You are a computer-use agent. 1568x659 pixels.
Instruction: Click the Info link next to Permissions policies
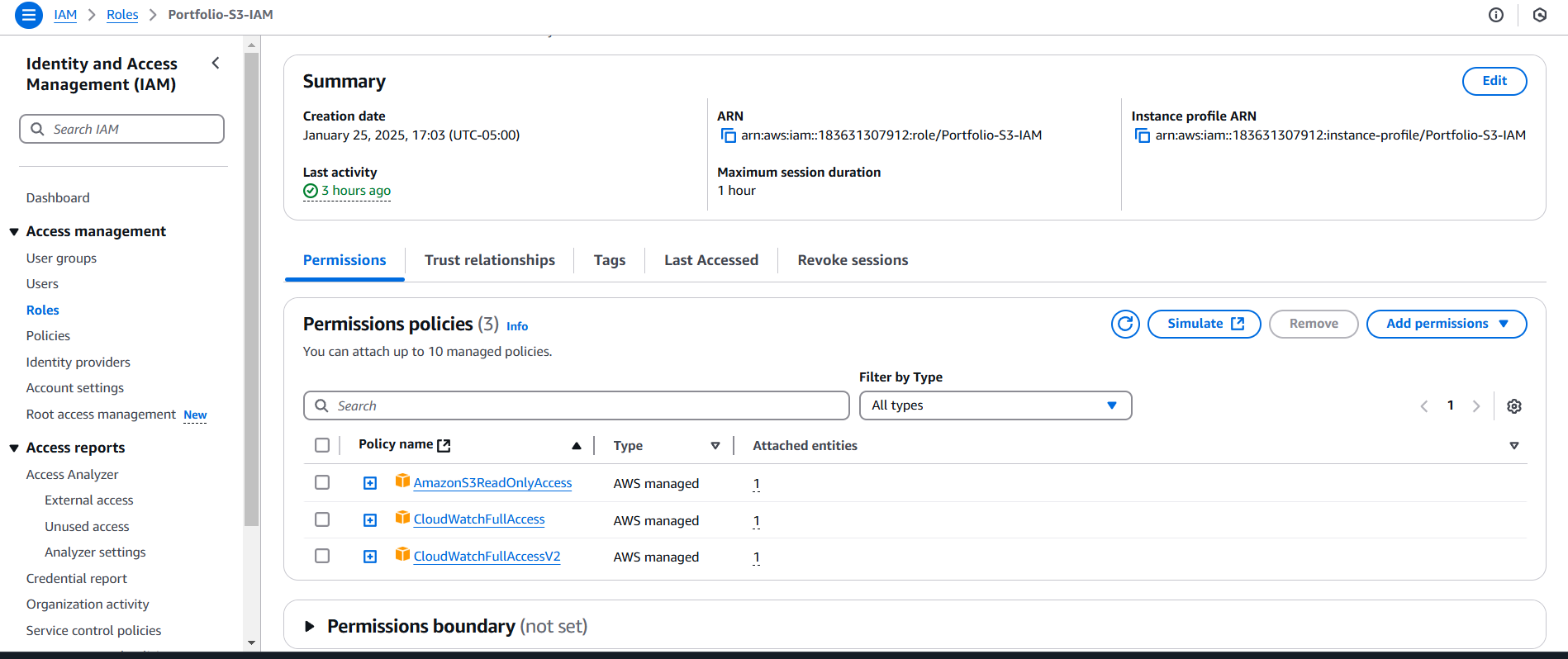tap(517, 326)
